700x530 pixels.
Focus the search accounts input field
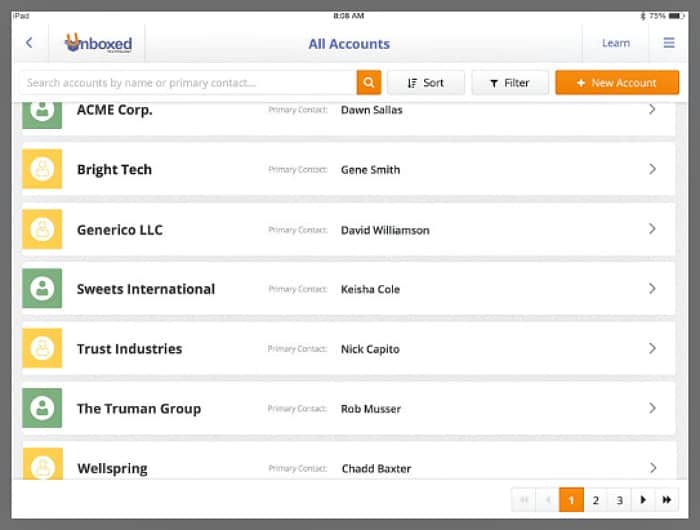pyautogui.click(x=187, y=83)
